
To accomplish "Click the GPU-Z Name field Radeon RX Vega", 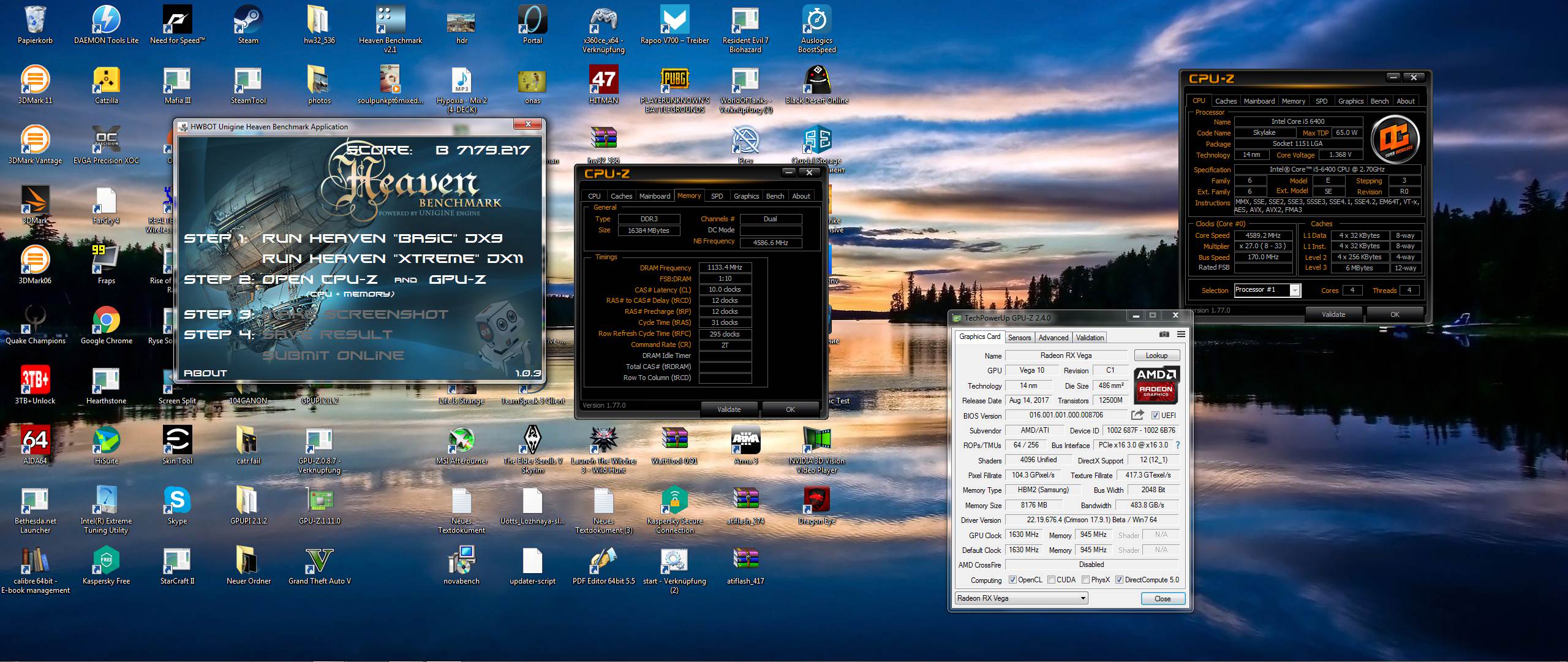I will click(1066, 356).
